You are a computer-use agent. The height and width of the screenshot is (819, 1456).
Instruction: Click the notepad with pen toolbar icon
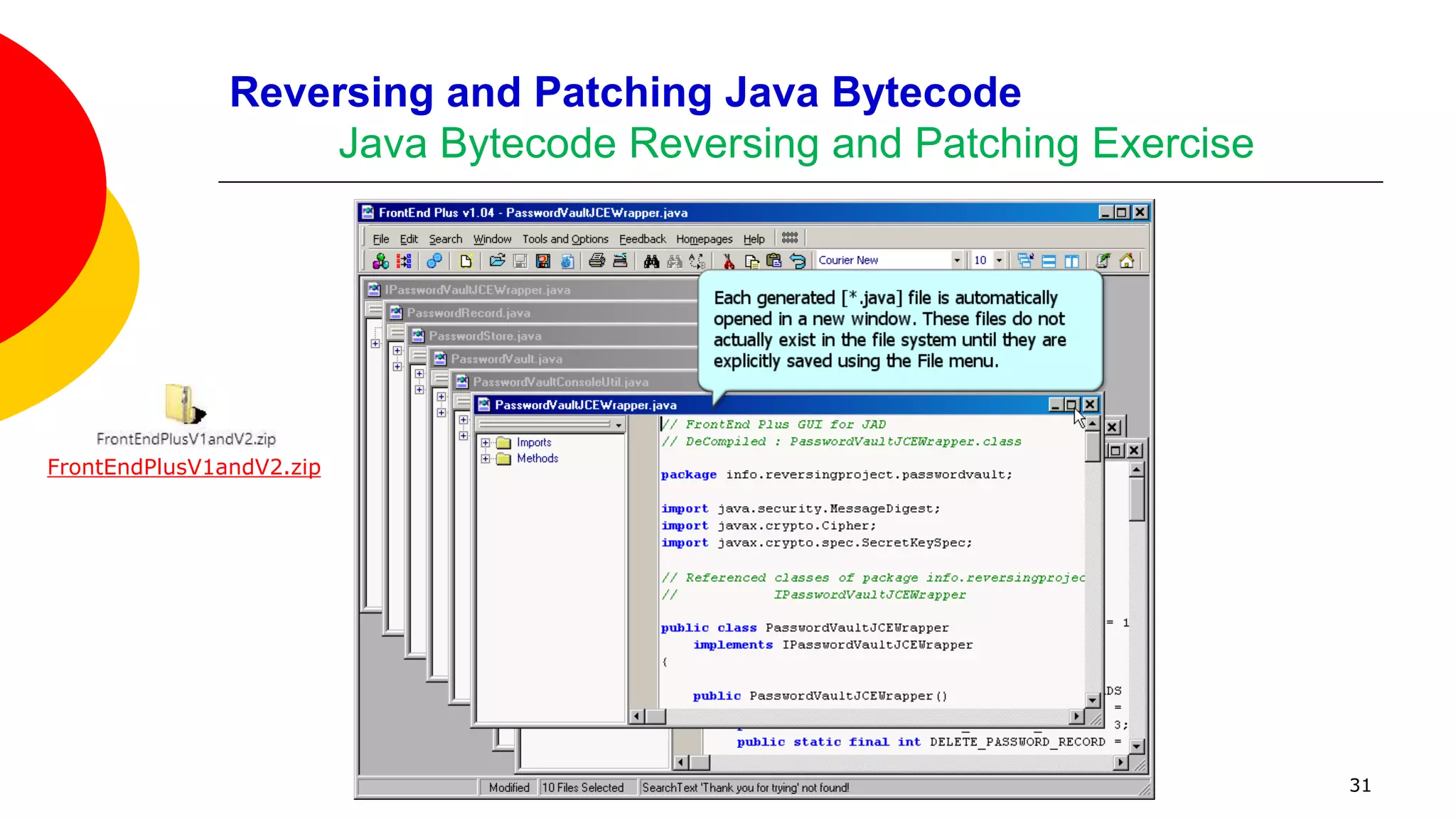pos(1103,261)
